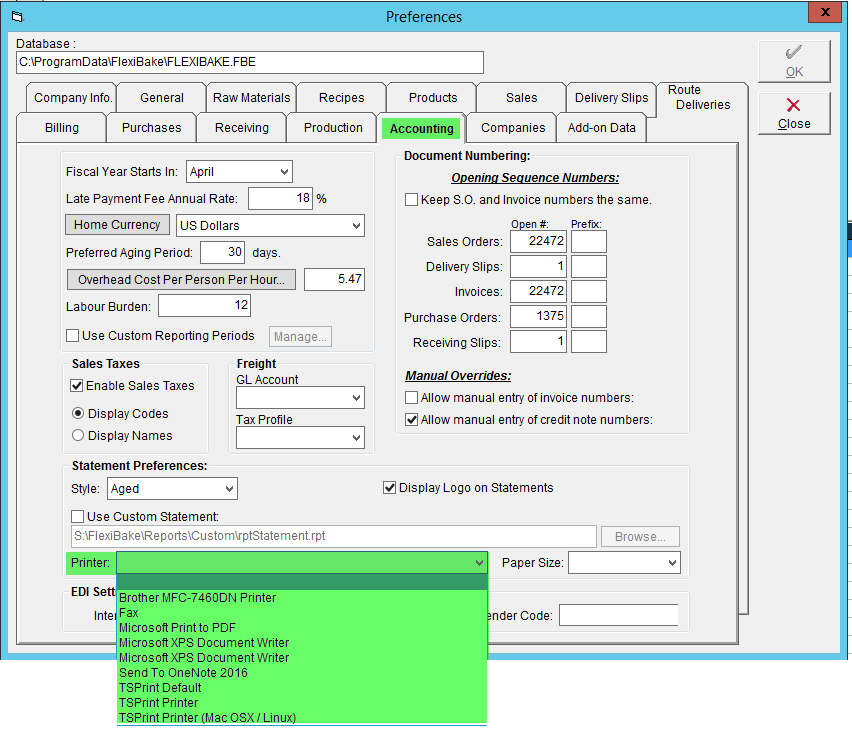The width and height of the screenshot is (852, 730).
Task: Toggle Display Logo on Statements
Action: coord(389,488)
